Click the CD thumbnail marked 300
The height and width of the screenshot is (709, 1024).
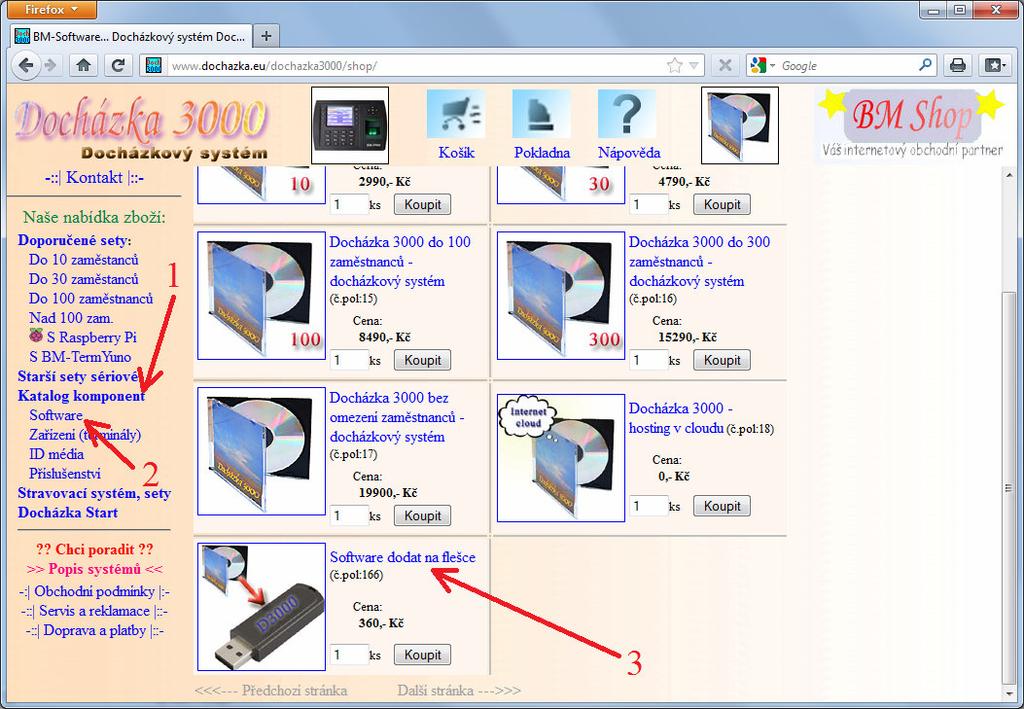561,296
